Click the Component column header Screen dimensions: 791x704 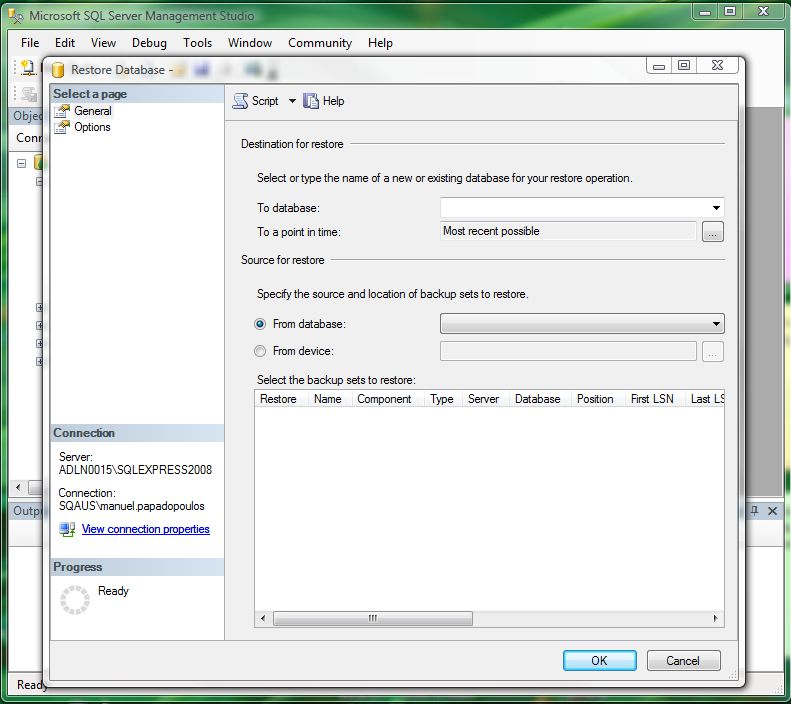coord(384,399)
